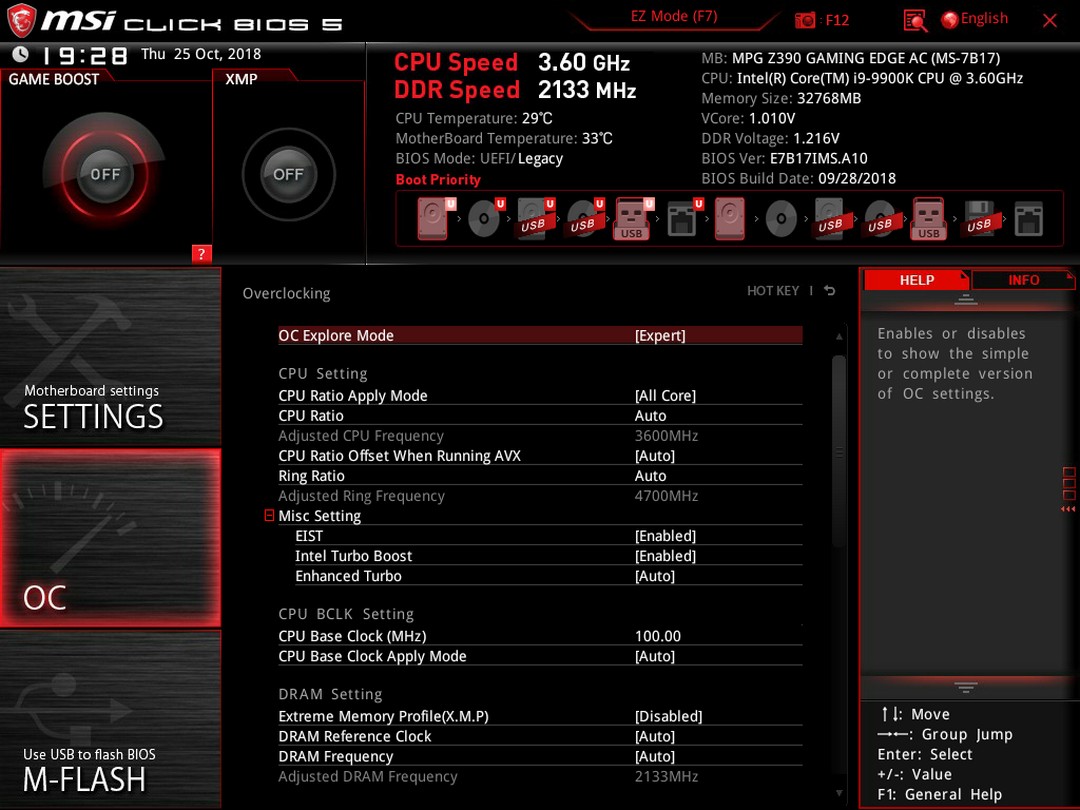The width and height of the screenshot is (1080, 810).
Task: Change the EIST Enabled setting
Action: pos(548,535)
